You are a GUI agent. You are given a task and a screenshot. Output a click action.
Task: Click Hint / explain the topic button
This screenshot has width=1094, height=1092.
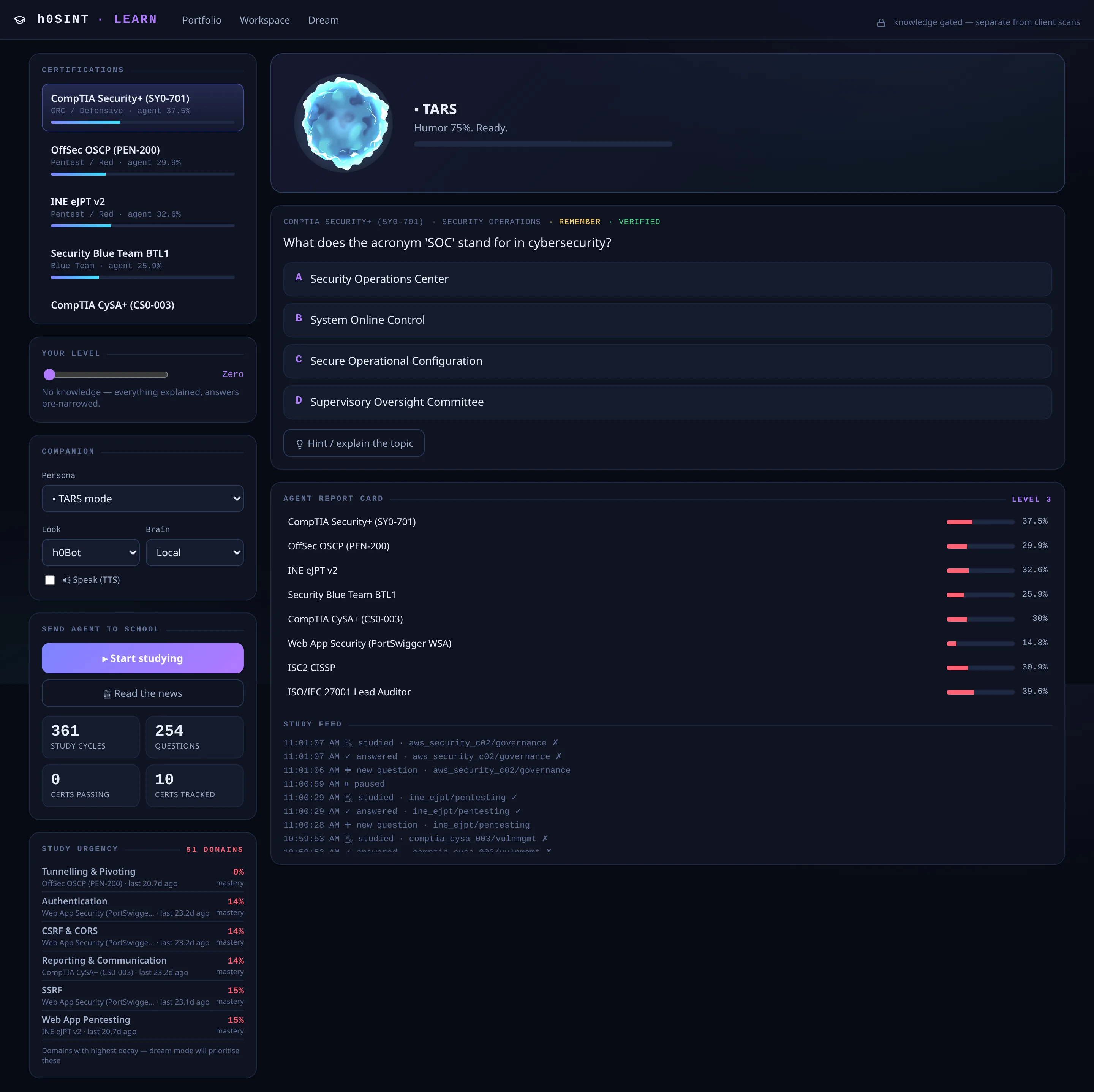[354, 443]
